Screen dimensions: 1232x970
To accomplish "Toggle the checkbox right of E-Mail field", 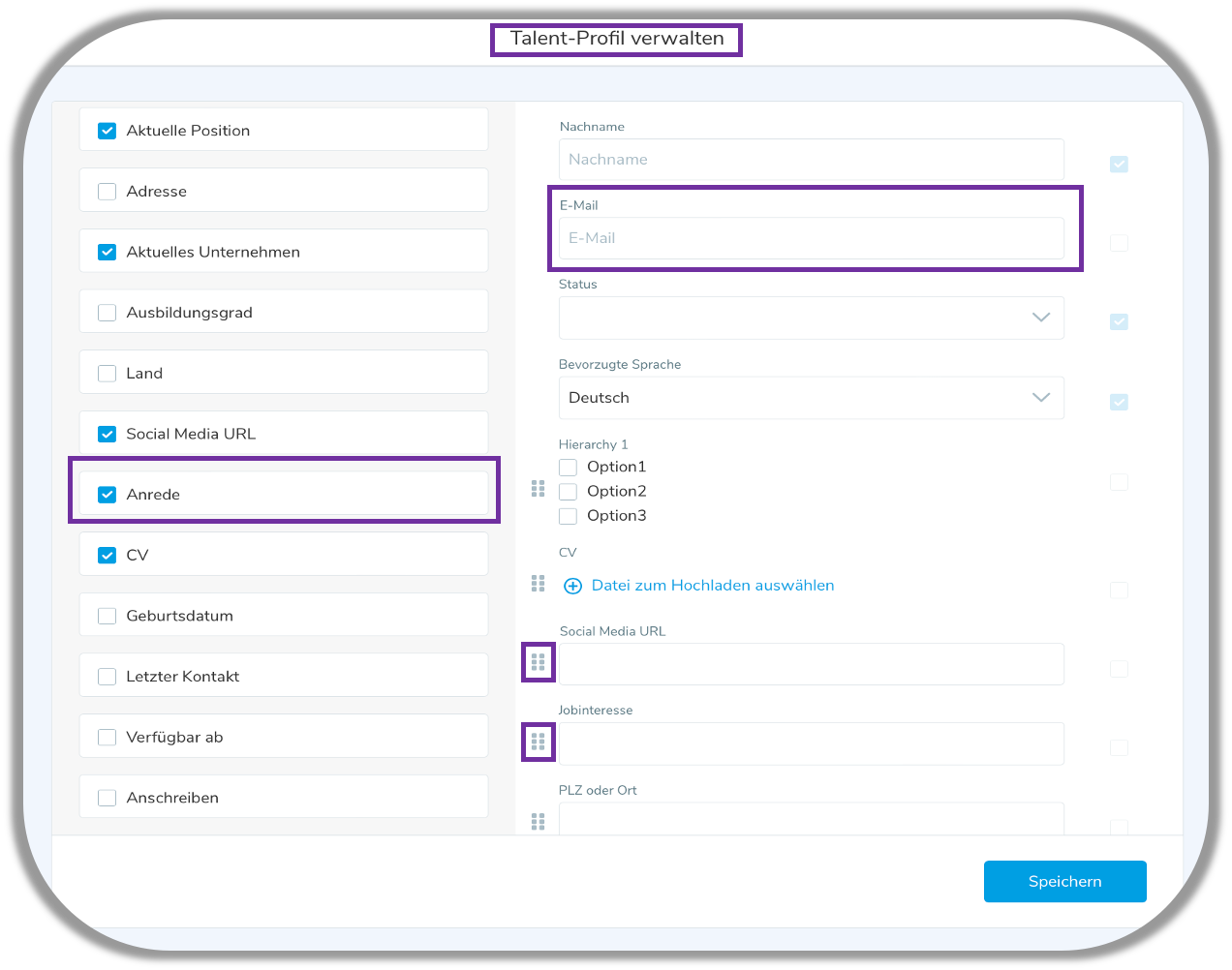I will point(1119,243).
